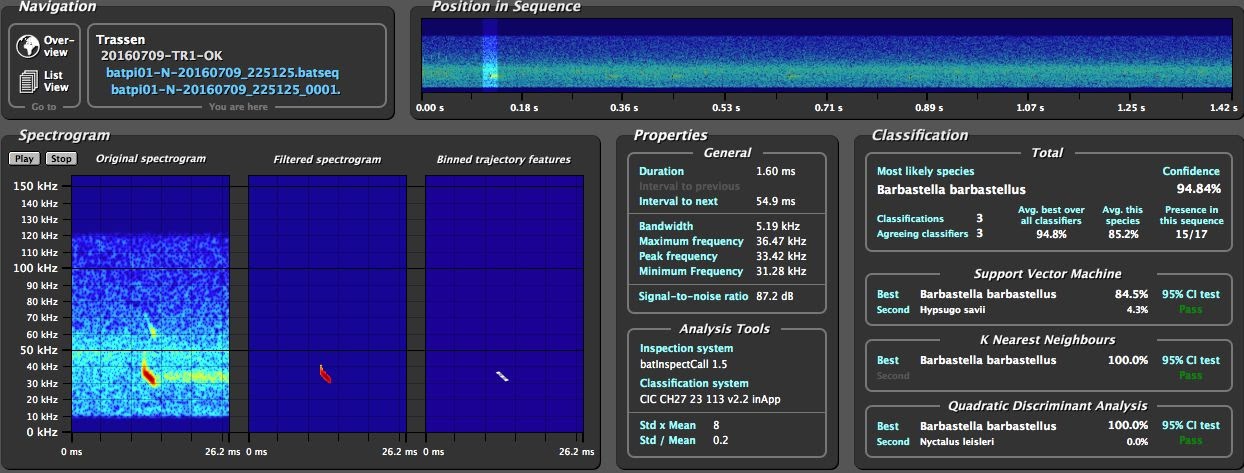Switch to List View documents icon

coord(28,81)
